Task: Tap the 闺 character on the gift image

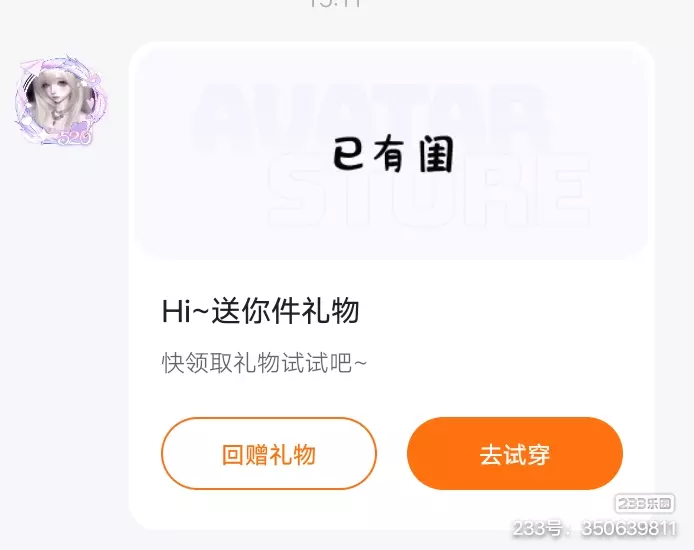Action: pos(436,154)
